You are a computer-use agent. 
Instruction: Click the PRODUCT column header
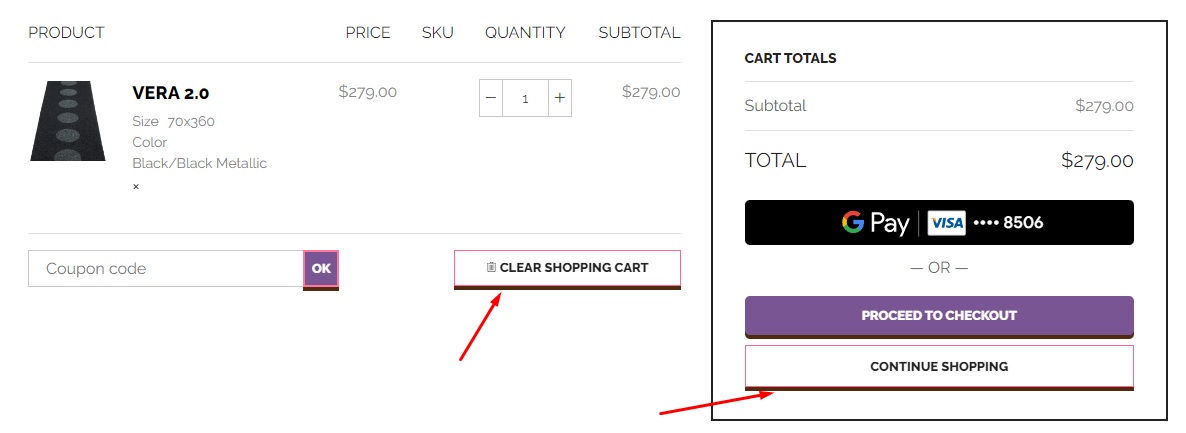[67, 33]
